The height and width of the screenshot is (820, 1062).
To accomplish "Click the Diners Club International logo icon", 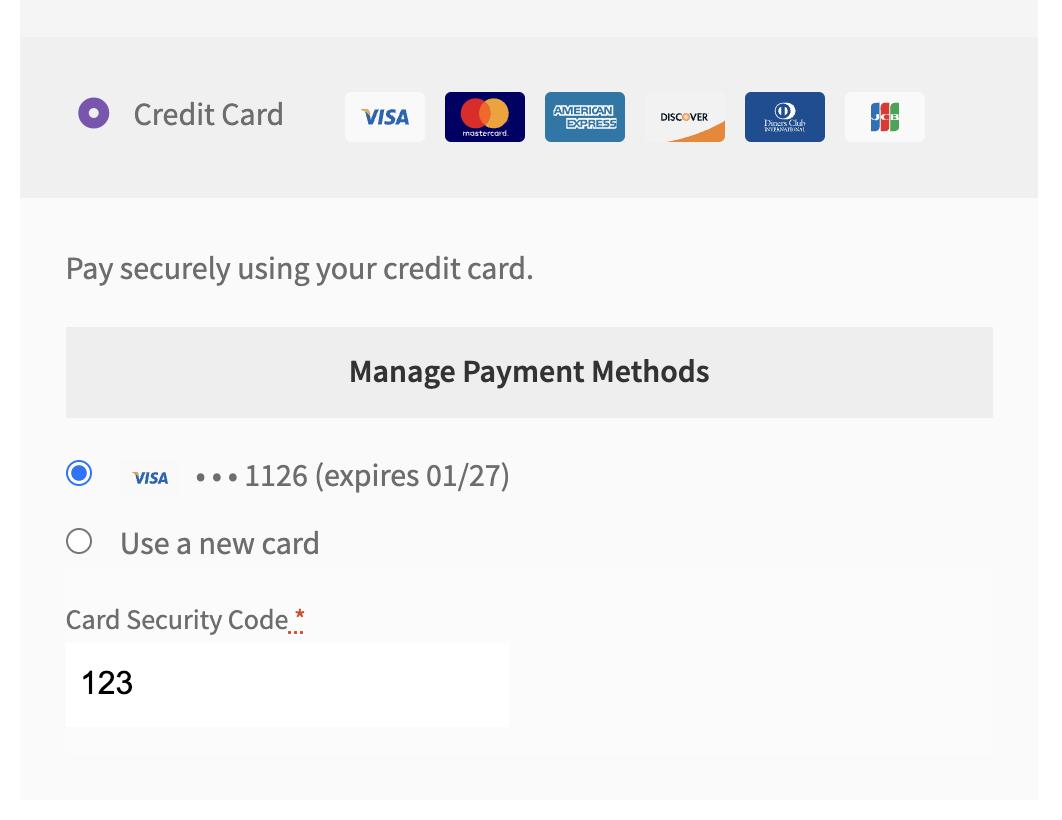I will point(784,117).
